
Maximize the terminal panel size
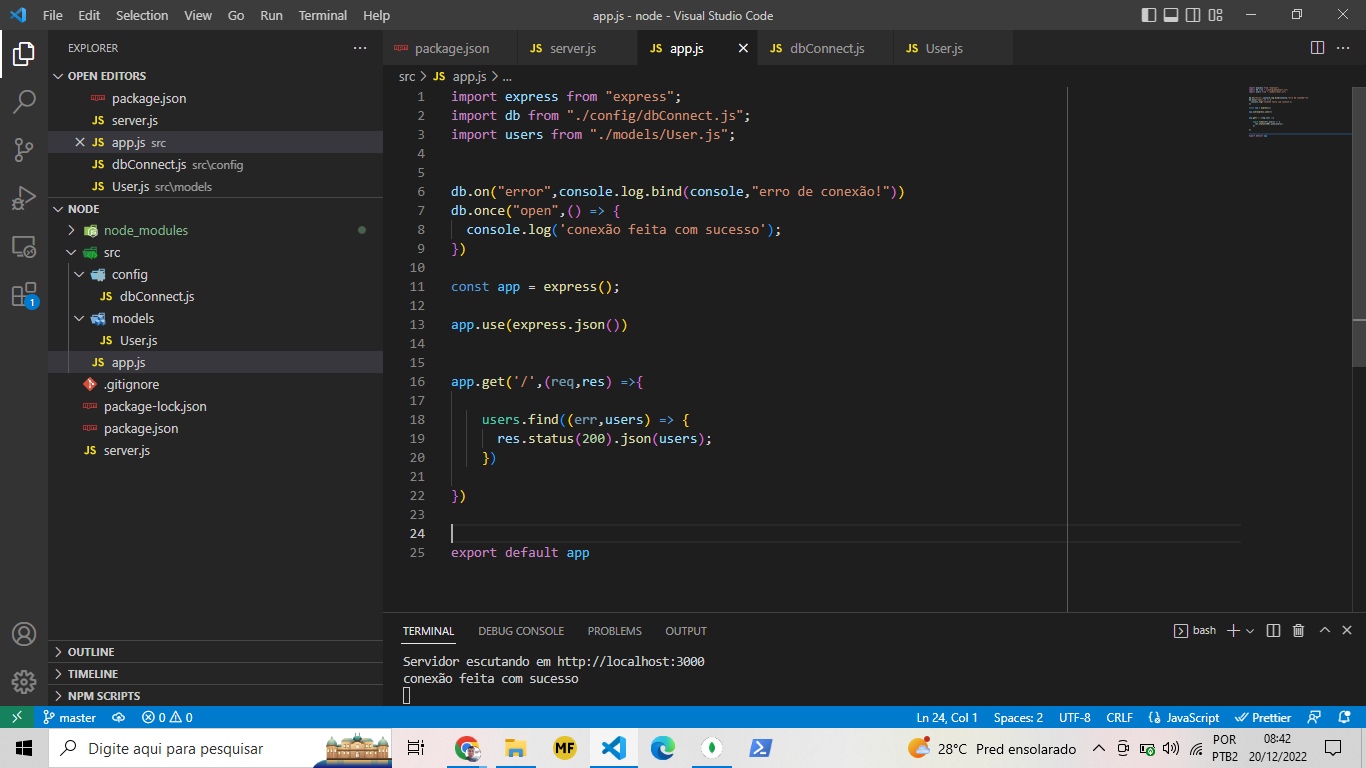pyautogui.click(x=1325, y=631)
